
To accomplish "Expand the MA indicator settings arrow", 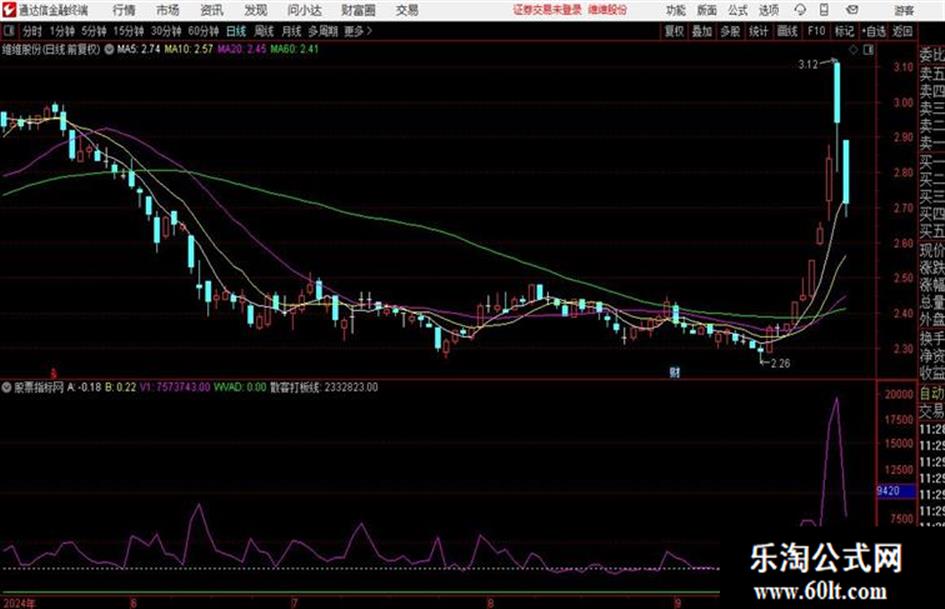I will (109, 49).
